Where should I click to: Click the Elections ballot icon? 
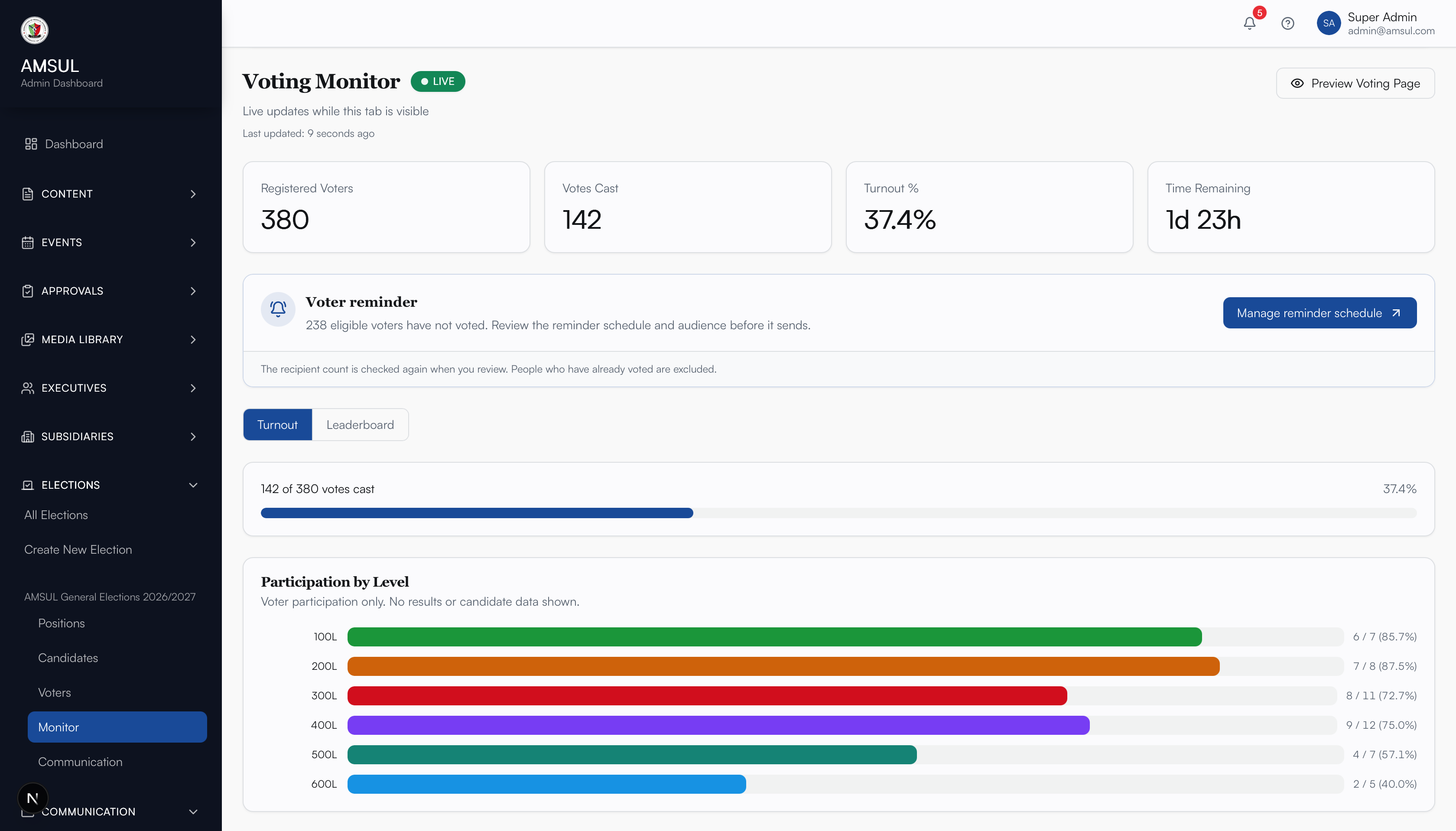click(27, 485)
